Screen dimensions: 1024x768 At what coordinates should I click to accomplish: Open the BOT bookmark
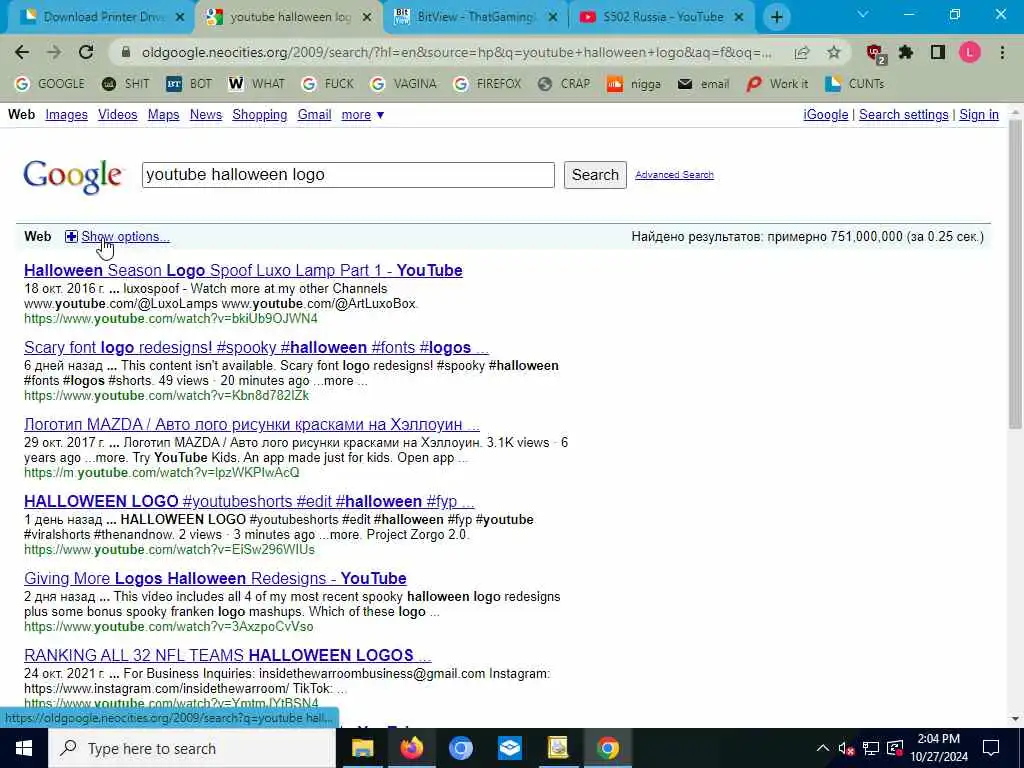click(x=189, y=84)
